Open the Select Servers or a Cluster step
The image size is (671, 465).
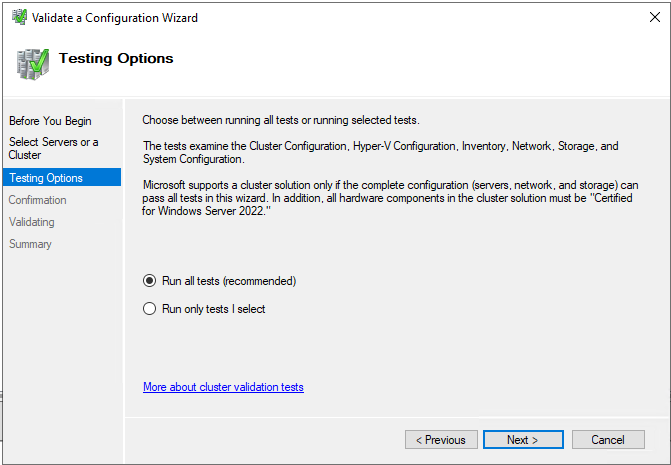53,148
